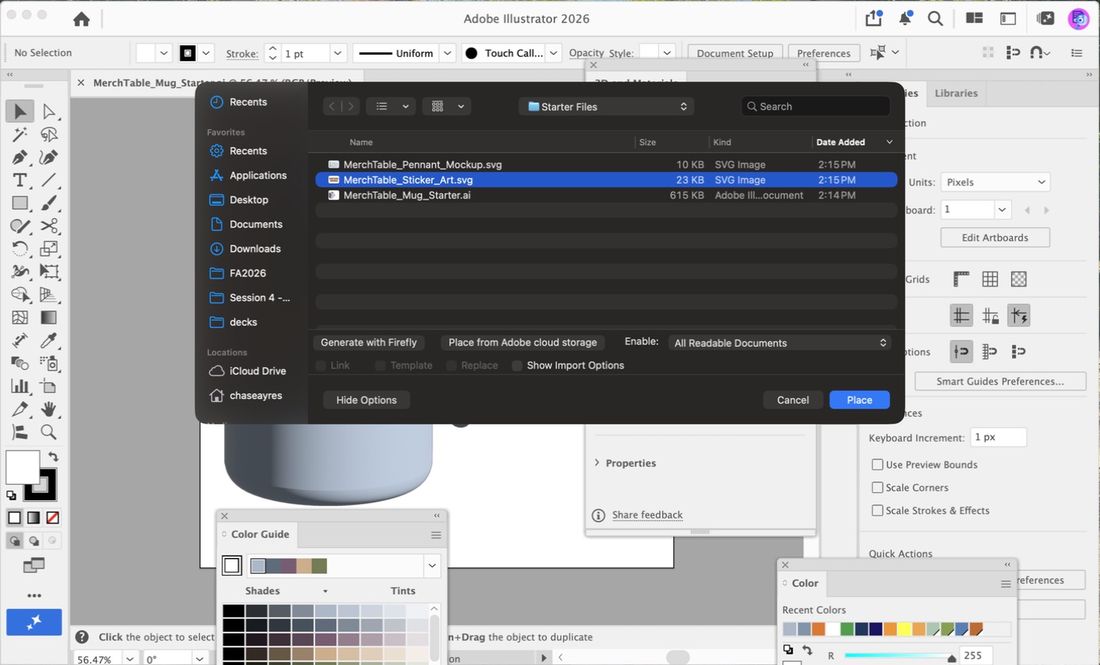The image size is (1100, 665).
Task: Select MerchTable_Pennant_Mockup.svg file
Action: (606, 165)
